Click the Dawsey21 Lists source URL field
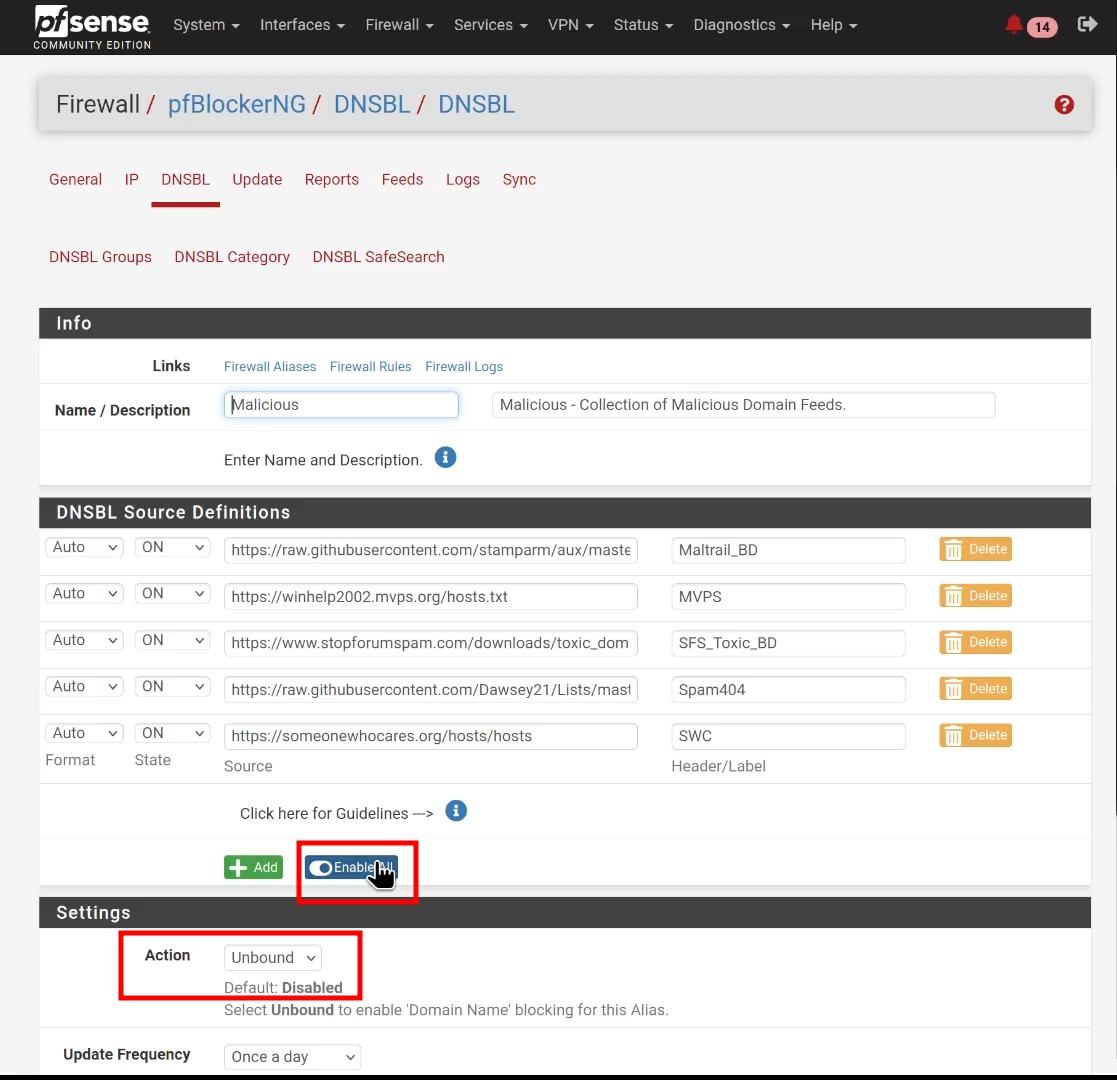Viewport: 1117px width, 1080px height. click(430, 690)
